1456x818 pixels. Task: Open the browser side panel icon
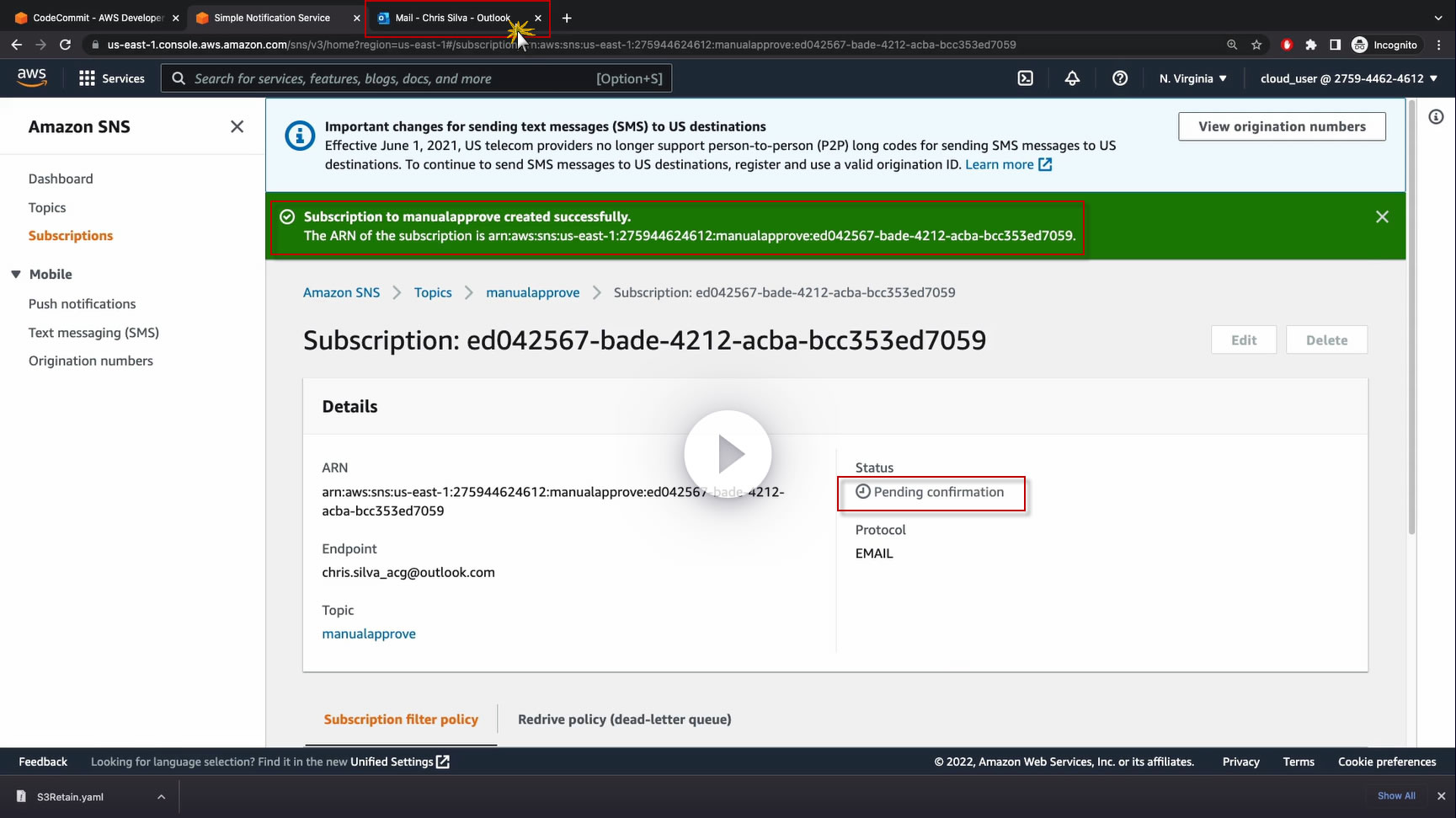pyautogui.click(x=1335, y=45)
